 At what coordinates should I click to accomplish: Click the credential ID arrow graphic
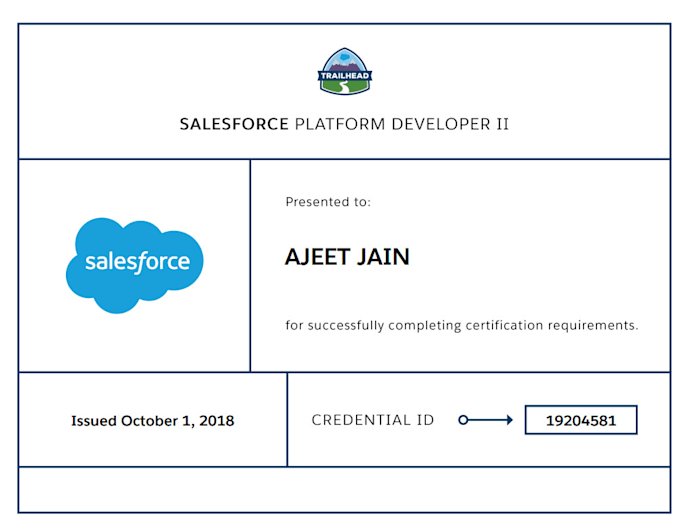tap(486, 420)
